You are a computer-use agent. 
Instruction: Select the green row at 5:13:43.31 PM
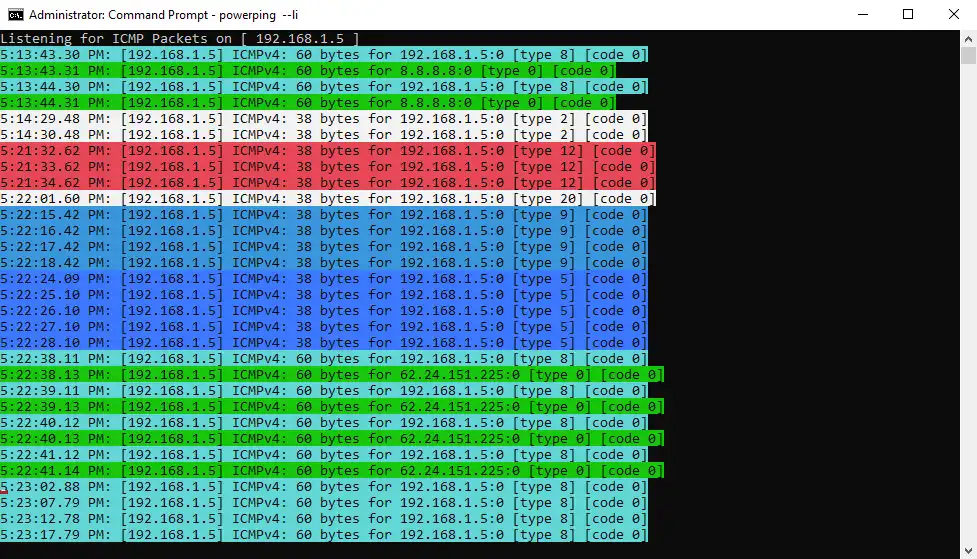point(308,70)
